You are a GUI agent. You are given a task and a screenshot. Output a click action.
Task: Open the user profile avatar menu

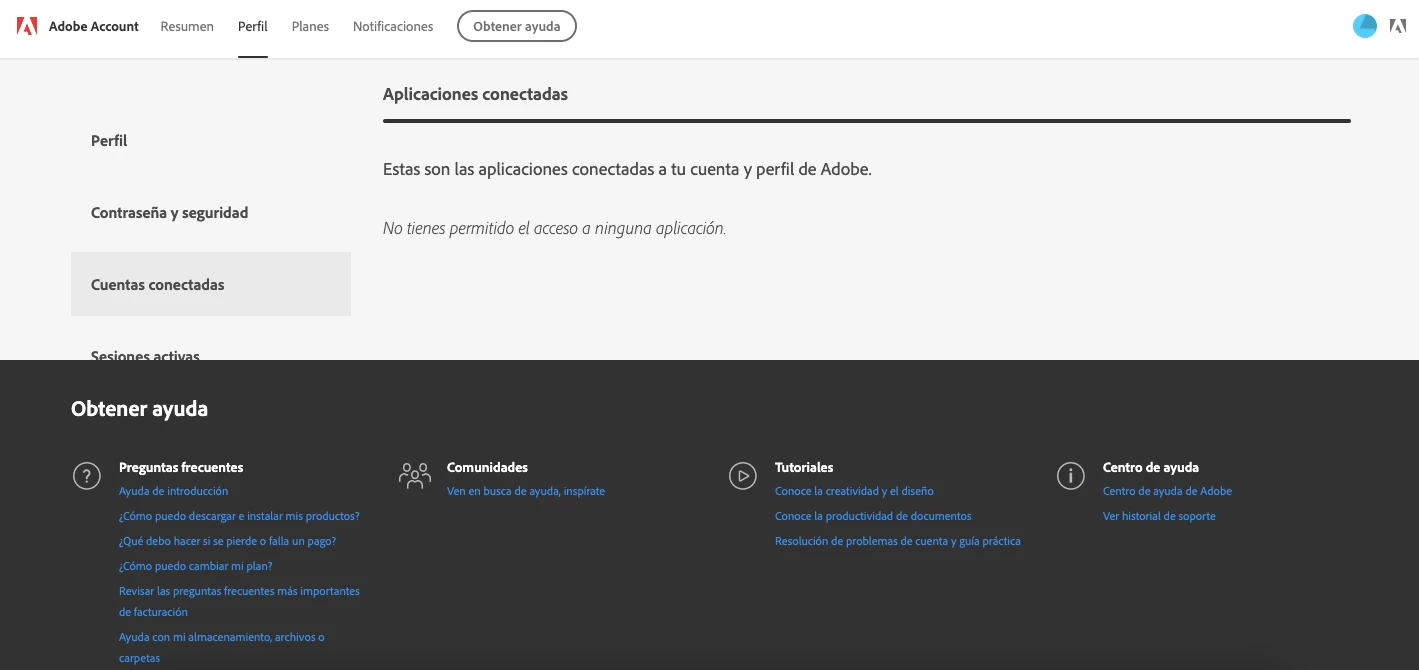pyautogui.click(x=1364, y=26)
